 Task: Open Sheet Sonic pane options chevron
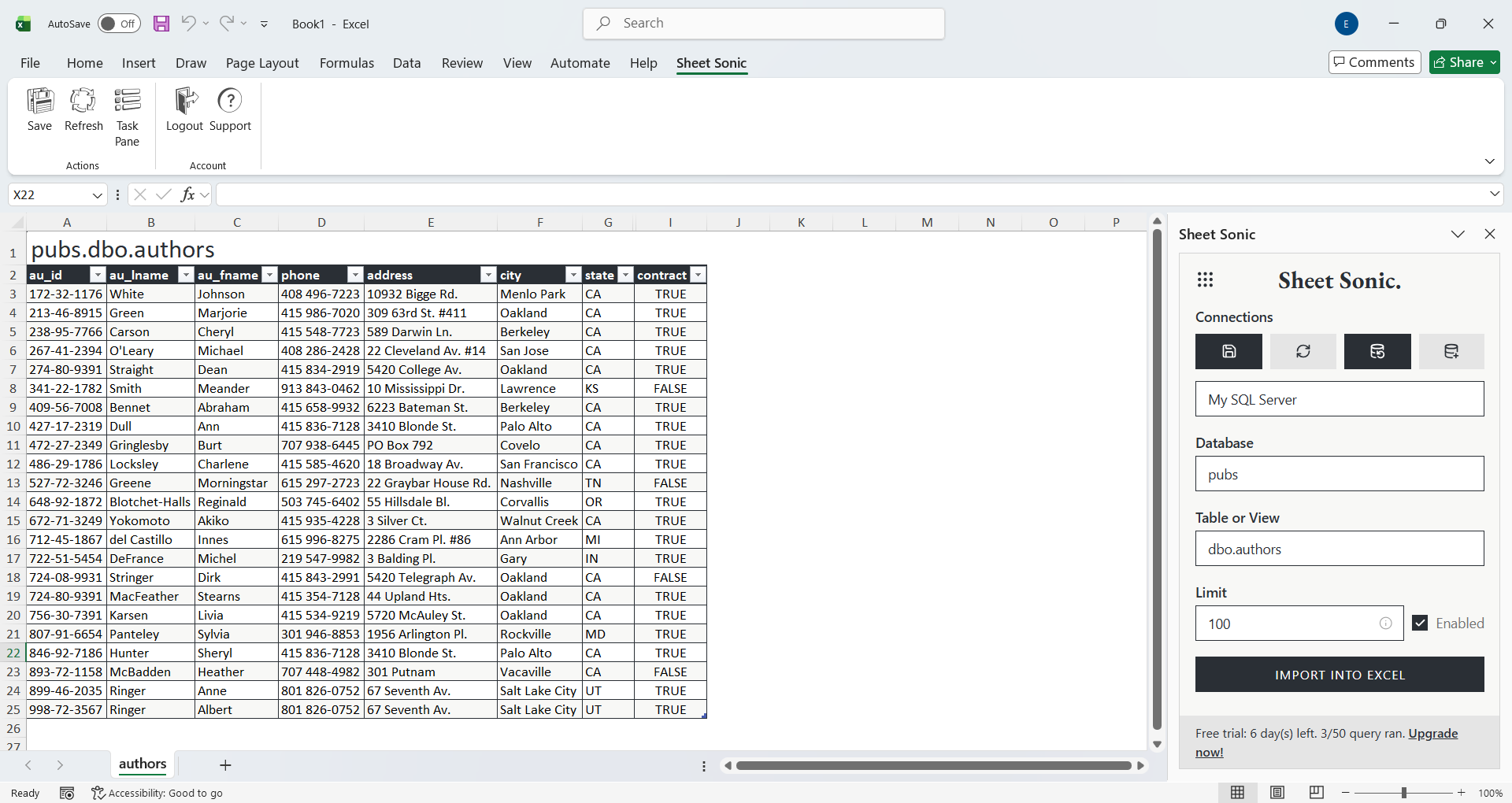pyautogui.click(x=1458, y=234)
